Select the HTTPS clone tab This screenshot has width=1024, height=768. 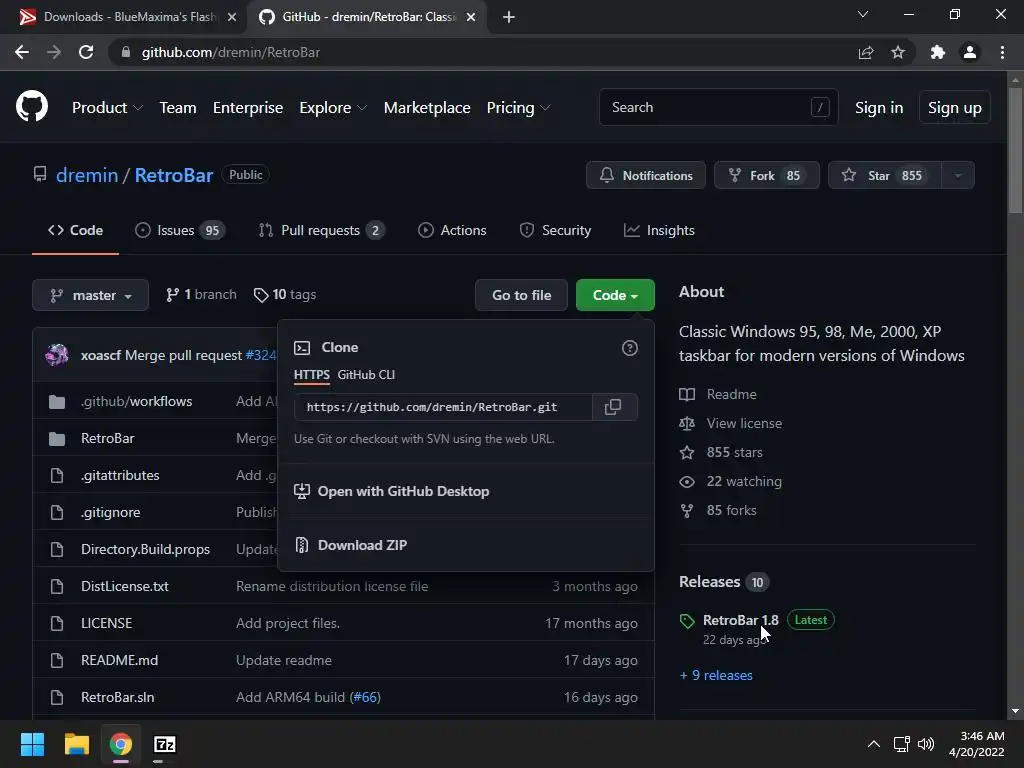coord(312,375)
